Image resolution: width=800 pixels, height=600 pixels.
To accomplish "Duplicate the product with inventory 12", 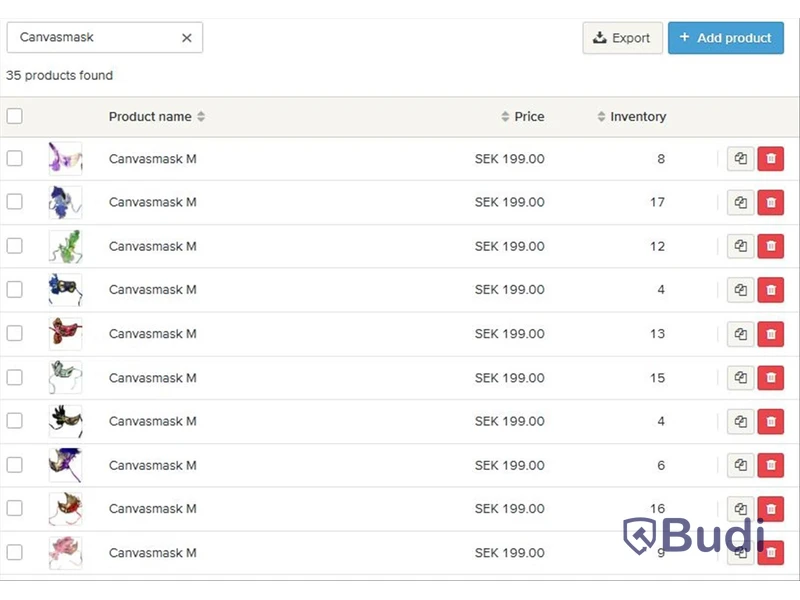I will click(x=740, y=246).
